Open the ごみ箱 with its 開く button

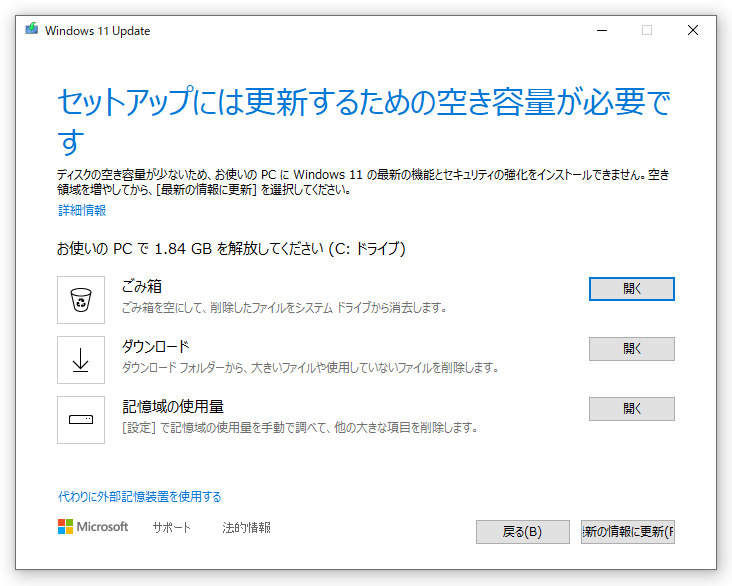[x=632, y=289]
